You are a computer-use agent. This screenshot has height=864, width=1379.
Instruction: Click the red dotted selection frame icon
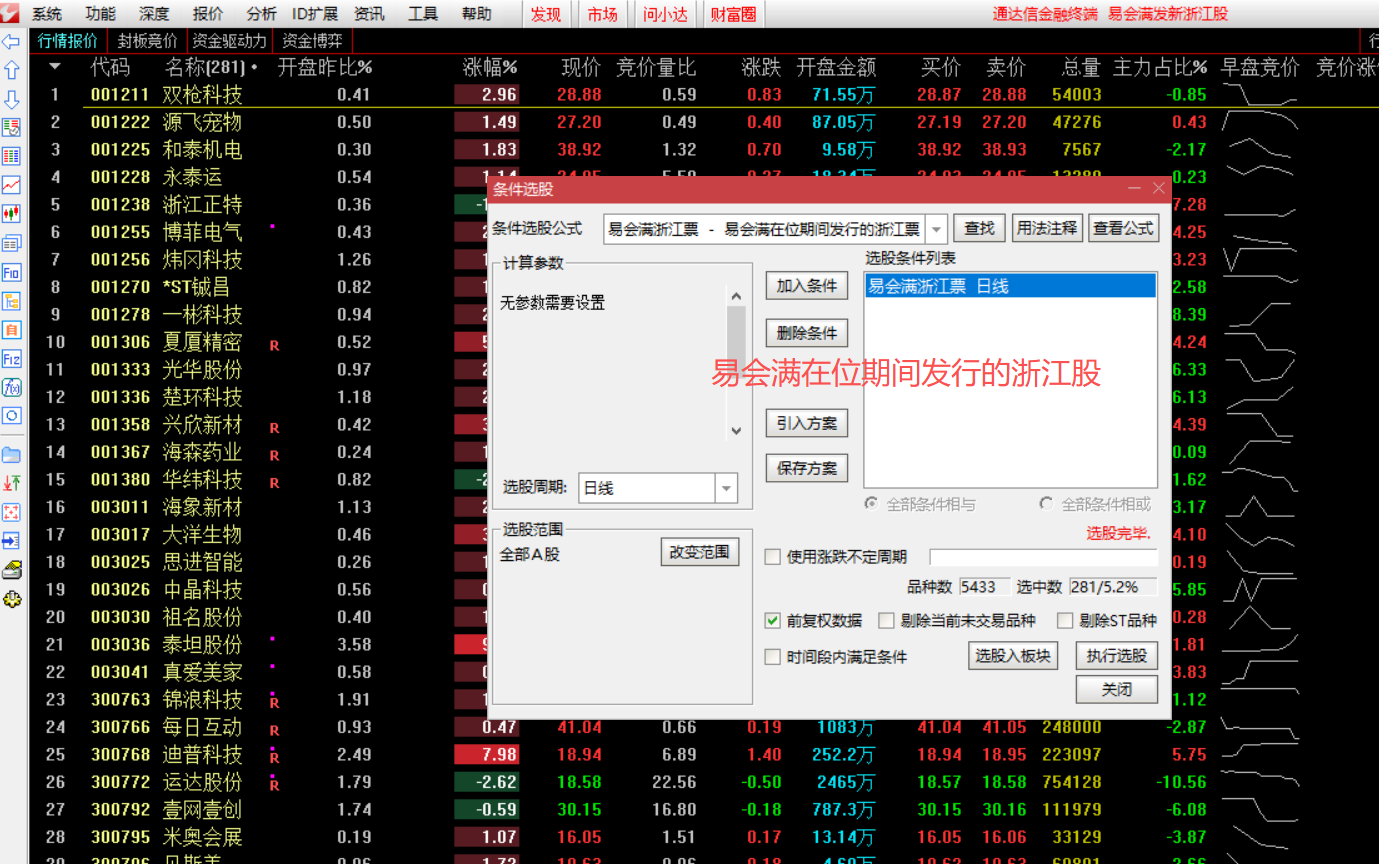coord(11,512)
